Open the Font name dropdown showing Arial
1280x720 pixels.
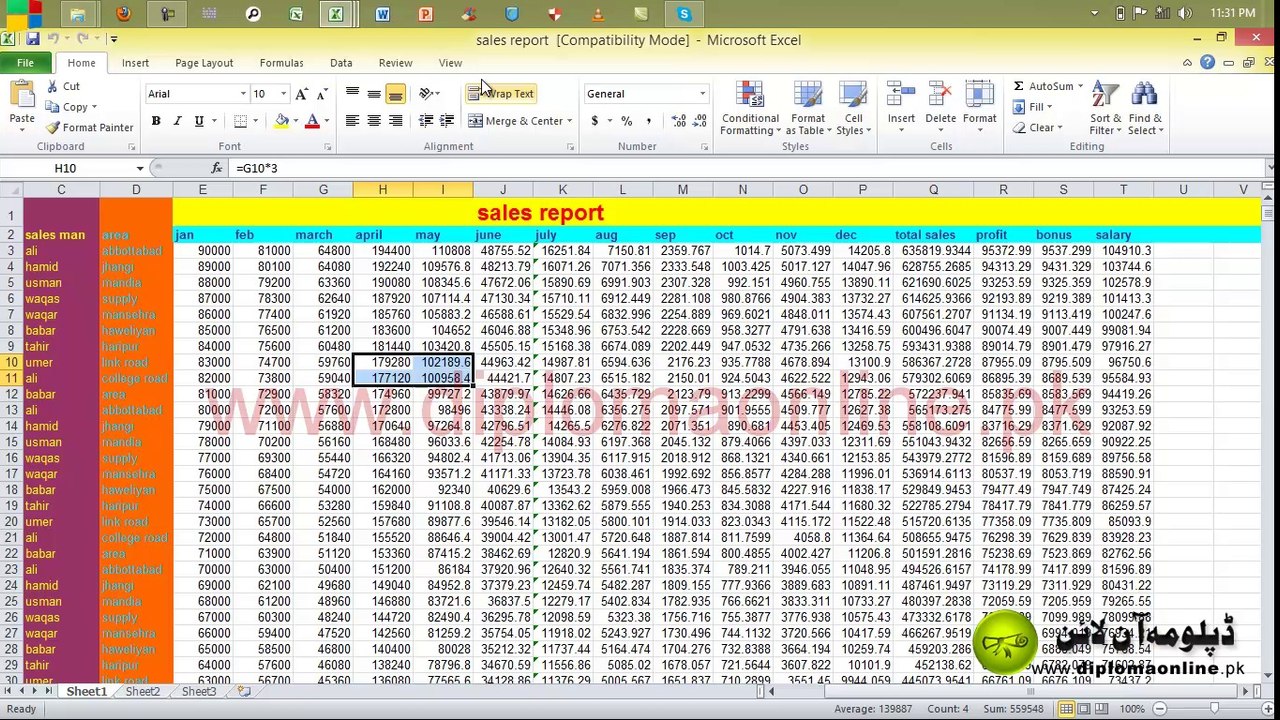point(243,94)
